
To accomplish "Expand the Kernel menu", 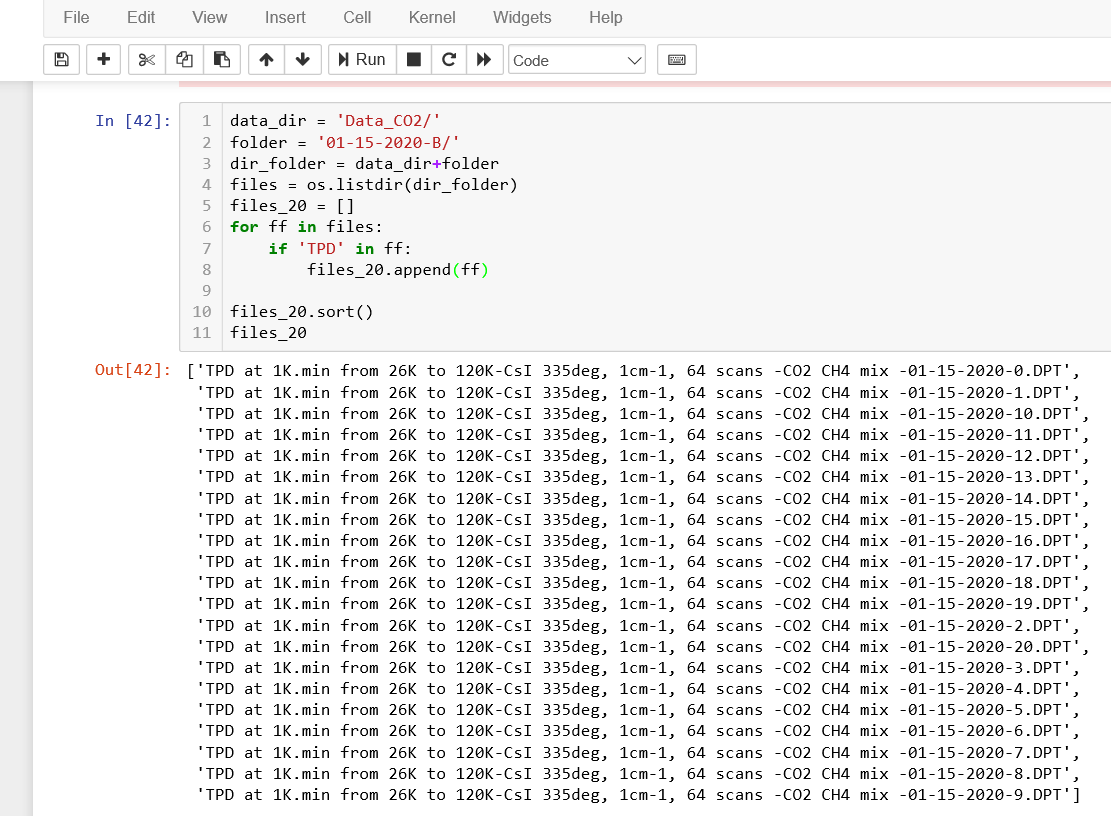I will tap(431, 17).
